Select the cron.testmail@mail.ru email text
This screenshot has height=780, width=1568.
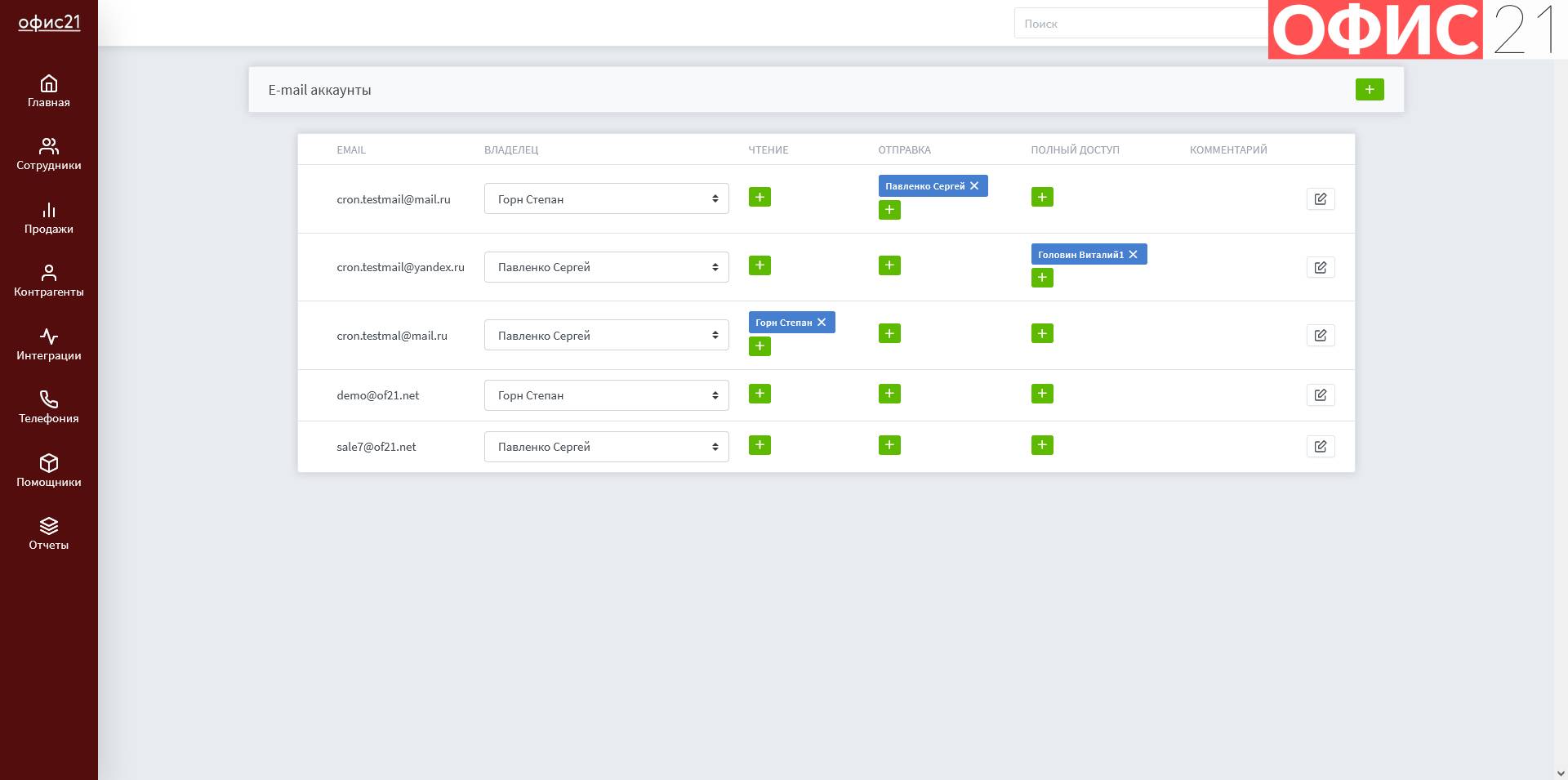tap(394, 199)
